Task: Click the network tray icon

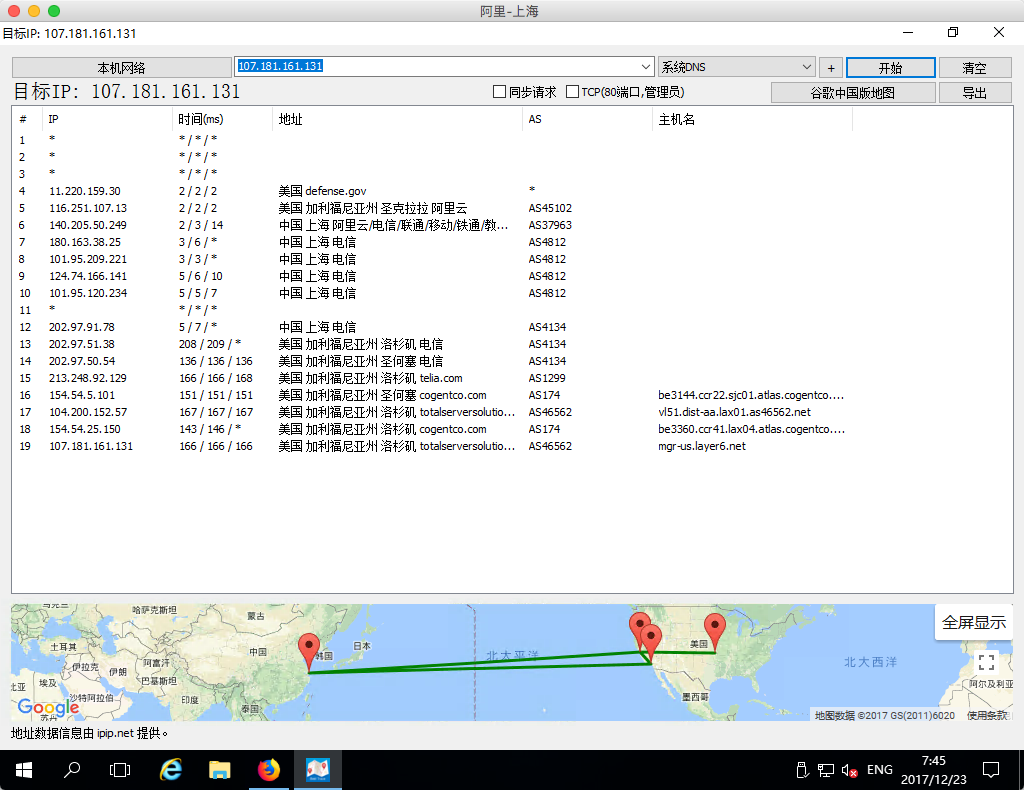Action: coord(826,770)
